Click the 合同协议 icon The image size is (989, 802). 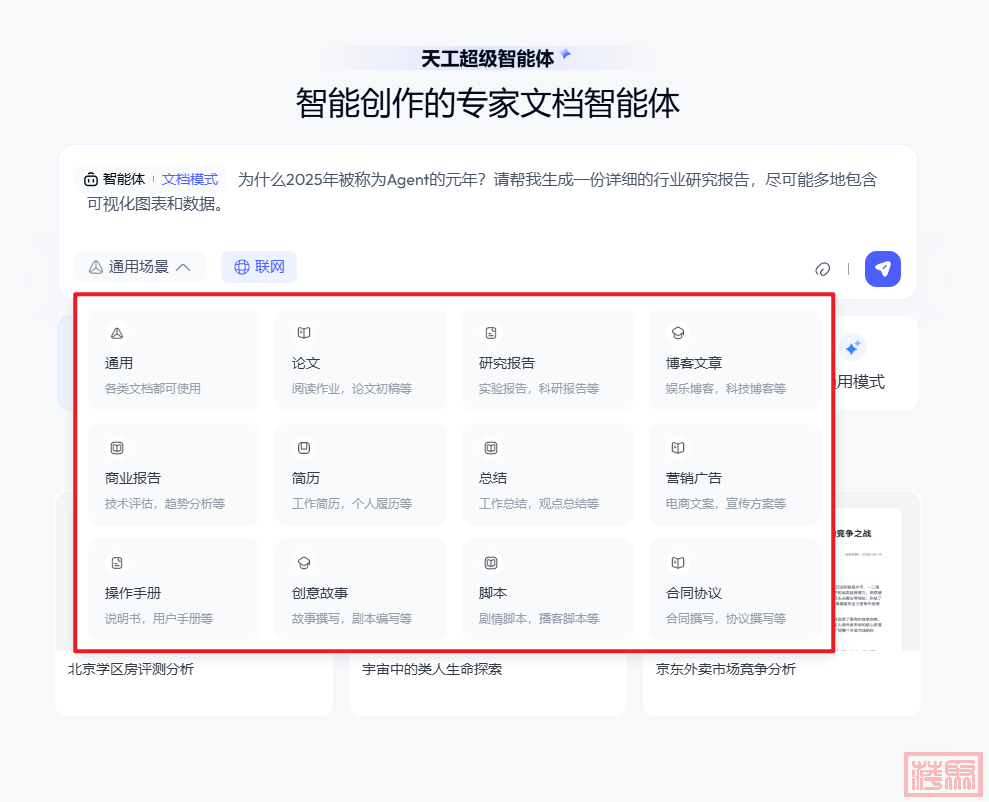[x=677, y=562]
